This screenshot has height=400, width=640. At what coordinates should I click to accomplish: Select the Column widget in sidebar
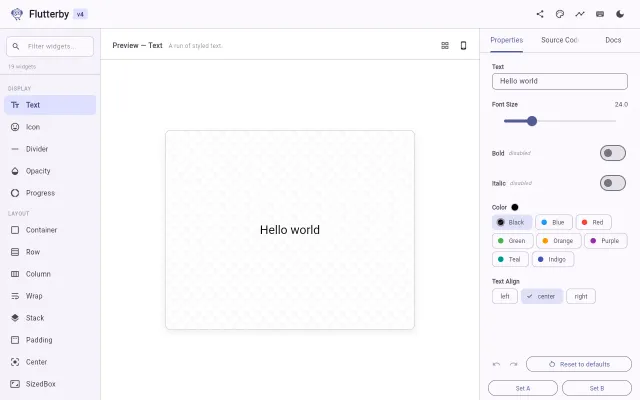point(50,274)
